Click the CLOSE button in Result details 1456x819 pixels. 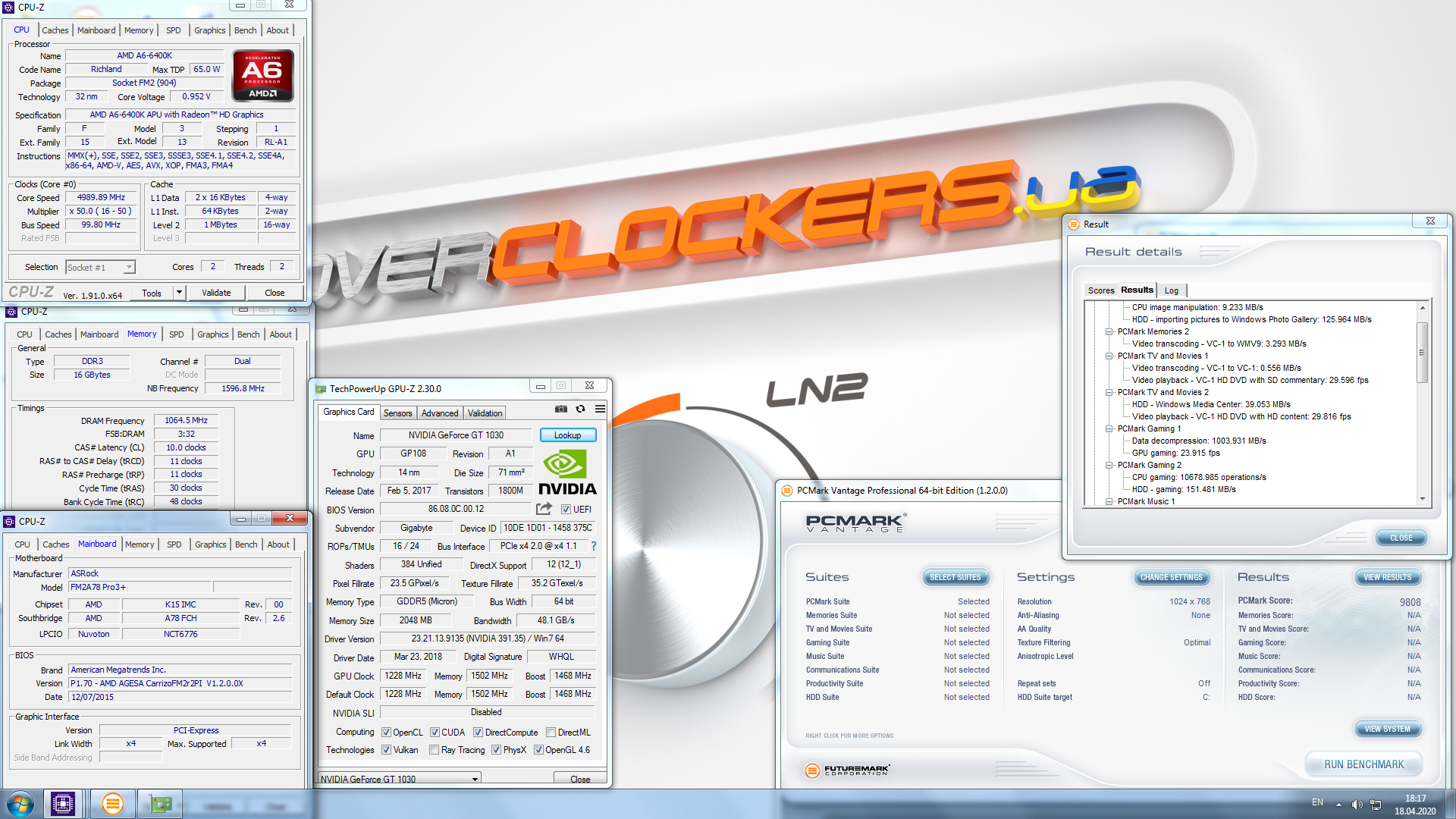point(1401,538)
